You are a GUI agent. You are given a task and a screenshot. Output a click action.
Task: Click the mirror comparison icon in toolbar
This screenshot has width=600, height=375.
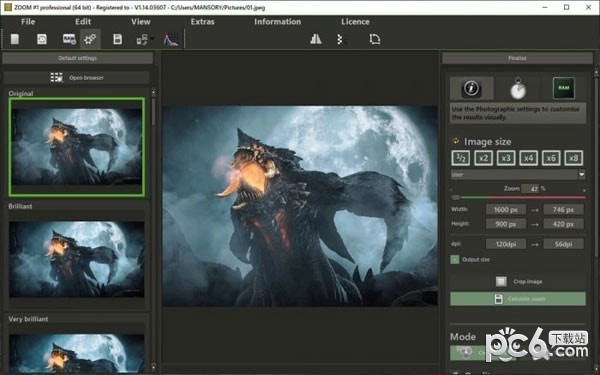pos(316,39)
